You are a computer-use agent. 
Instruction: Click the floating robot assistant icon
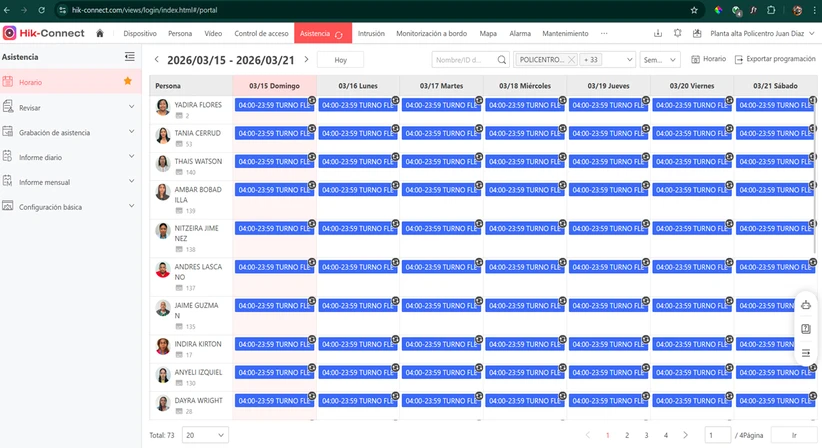click(806, 305)
